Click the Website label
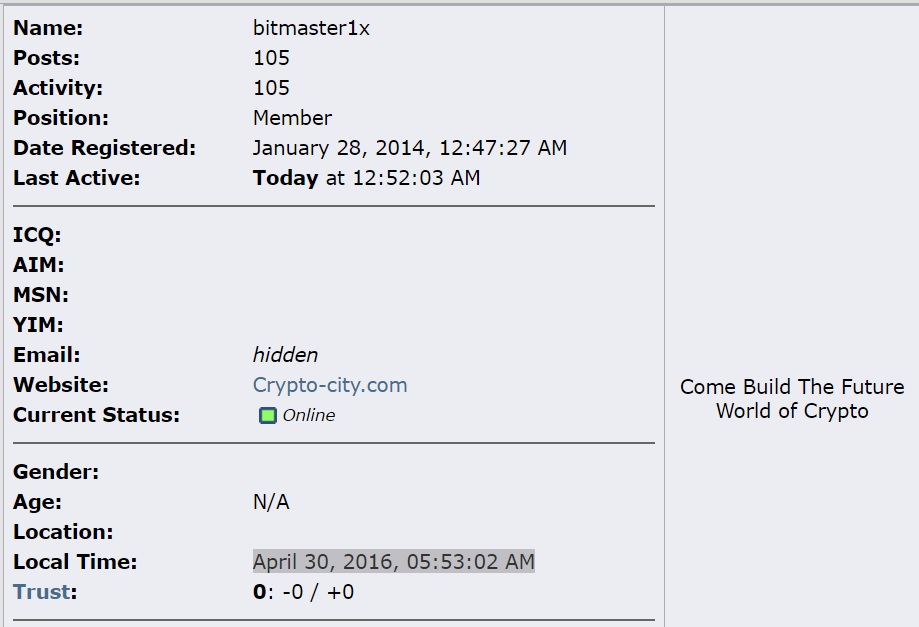 pyautogui.click(x=61, y=385)
